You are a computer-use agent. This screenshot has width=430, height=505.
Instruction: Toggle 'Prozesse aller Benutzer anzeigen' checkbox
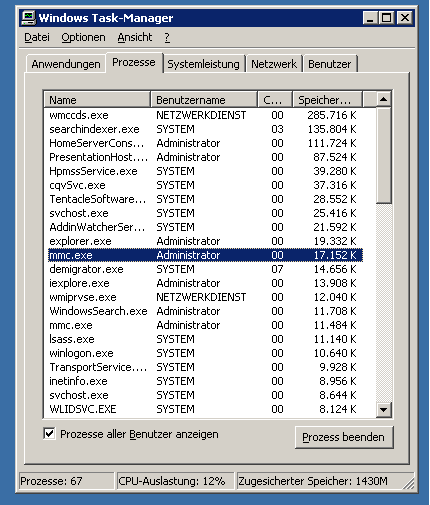click(x=49, y=434)
